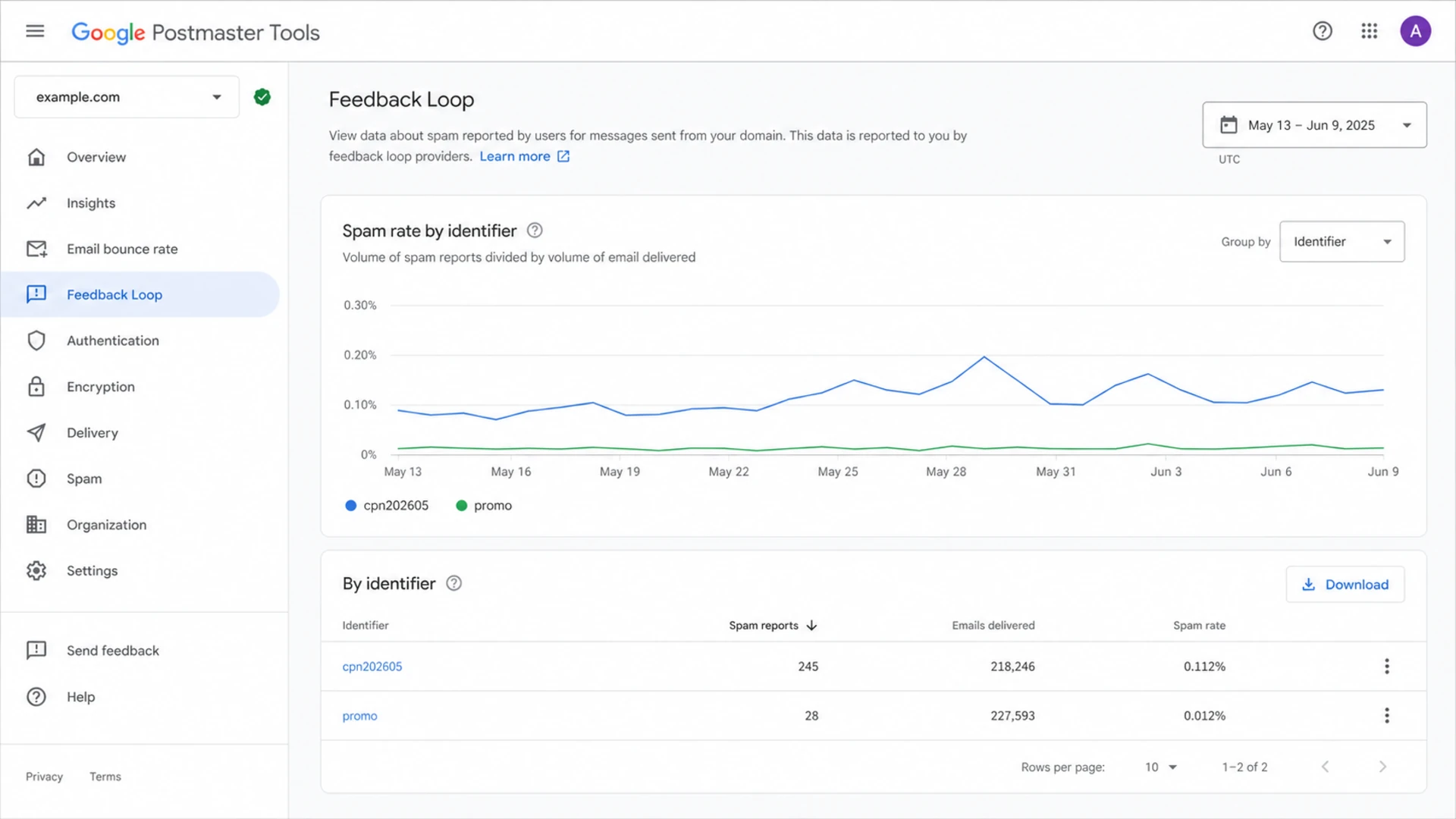Change rows per page from 10
This screenshot has width=1456, height=819.
(x=1160, y=767)
